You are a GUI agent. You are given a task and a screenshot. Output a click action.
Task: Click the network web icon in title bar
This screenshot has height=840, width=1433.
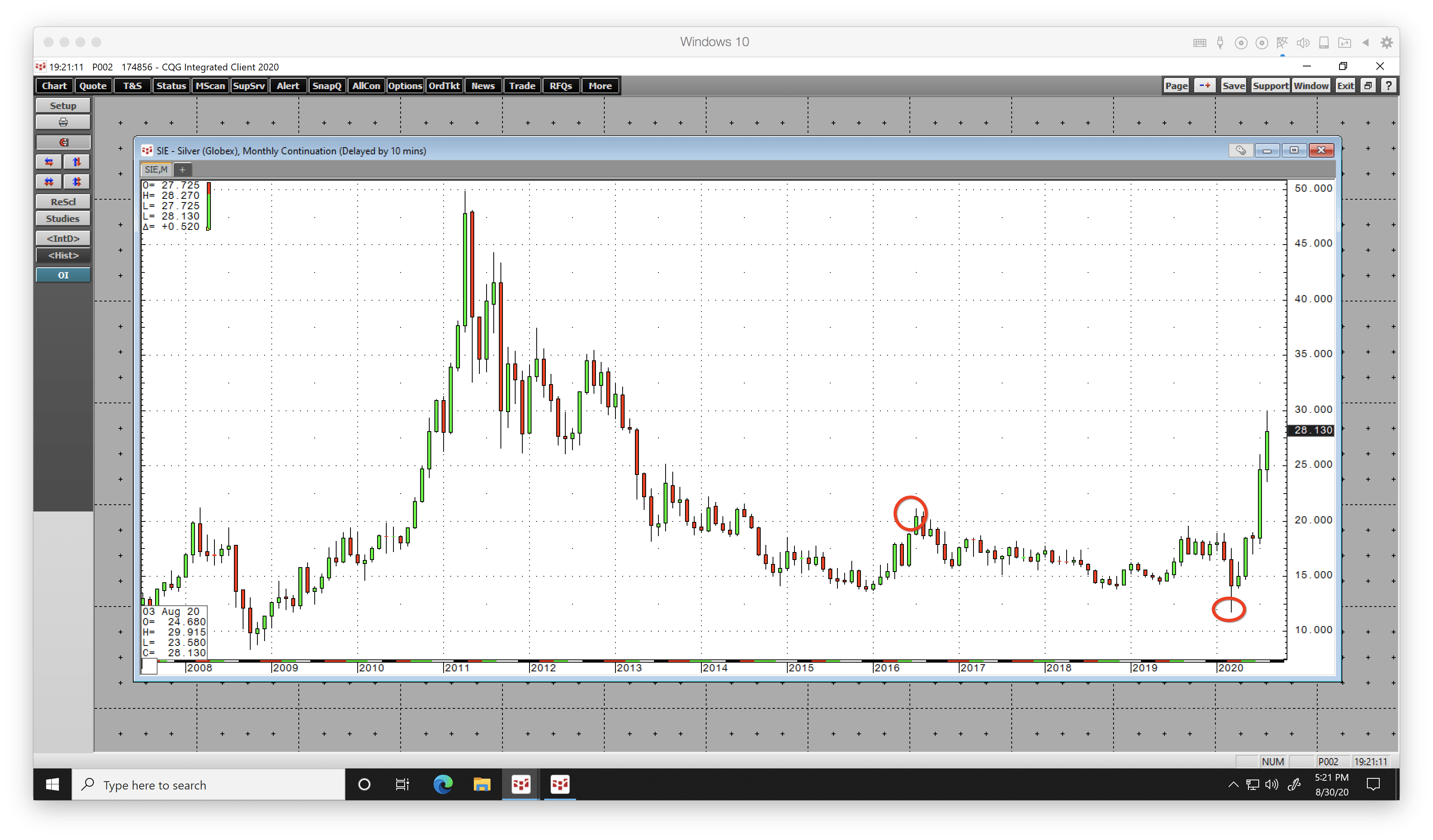pyautogui.click(x=1282, y=43)
